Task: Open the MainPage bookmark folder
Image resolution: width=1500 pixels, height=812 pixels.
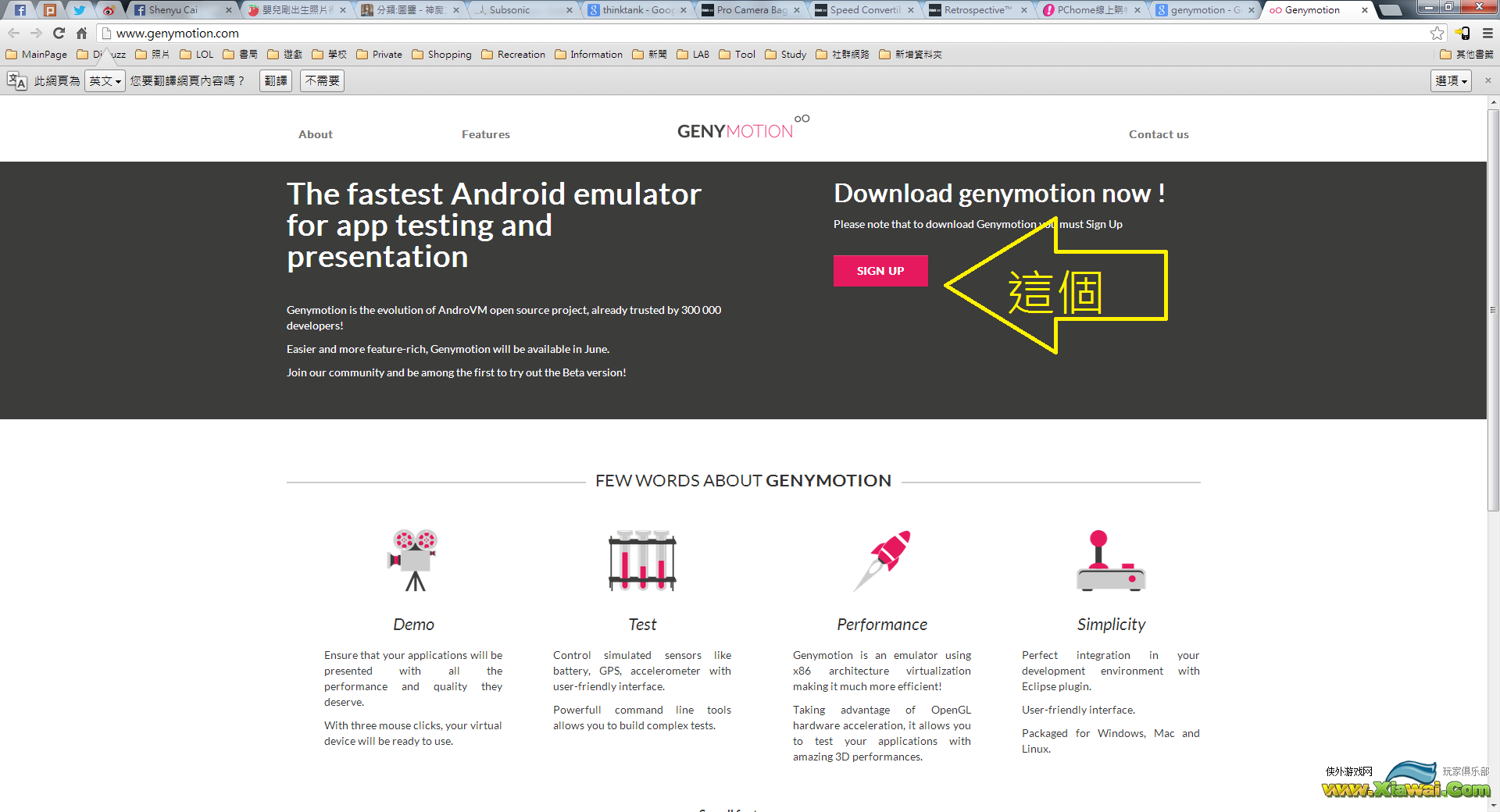Action: [37, 55]
